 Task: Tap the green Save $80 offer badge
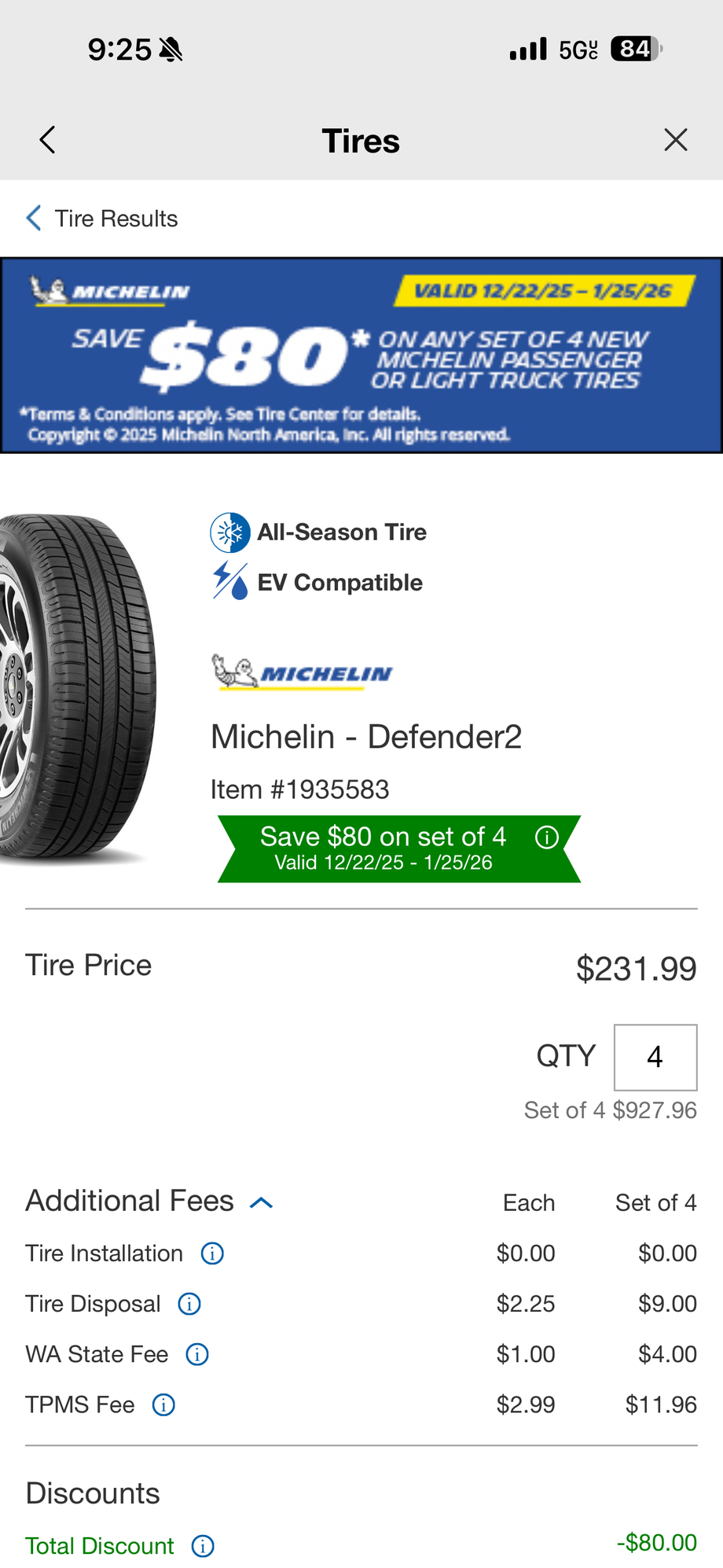point(384,848)
